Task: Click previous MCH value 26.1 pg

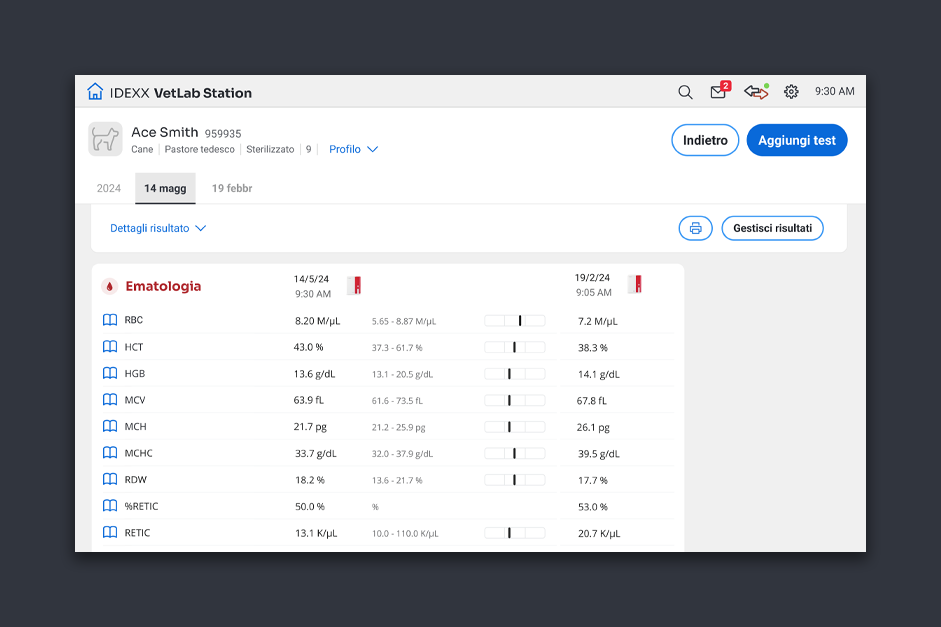Action: 593,427
